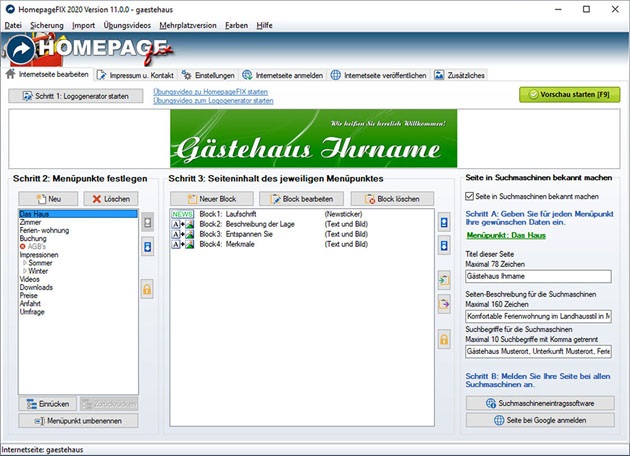
Task: Click Suchbegriffe input field
Action: click(x=538, y=352)
